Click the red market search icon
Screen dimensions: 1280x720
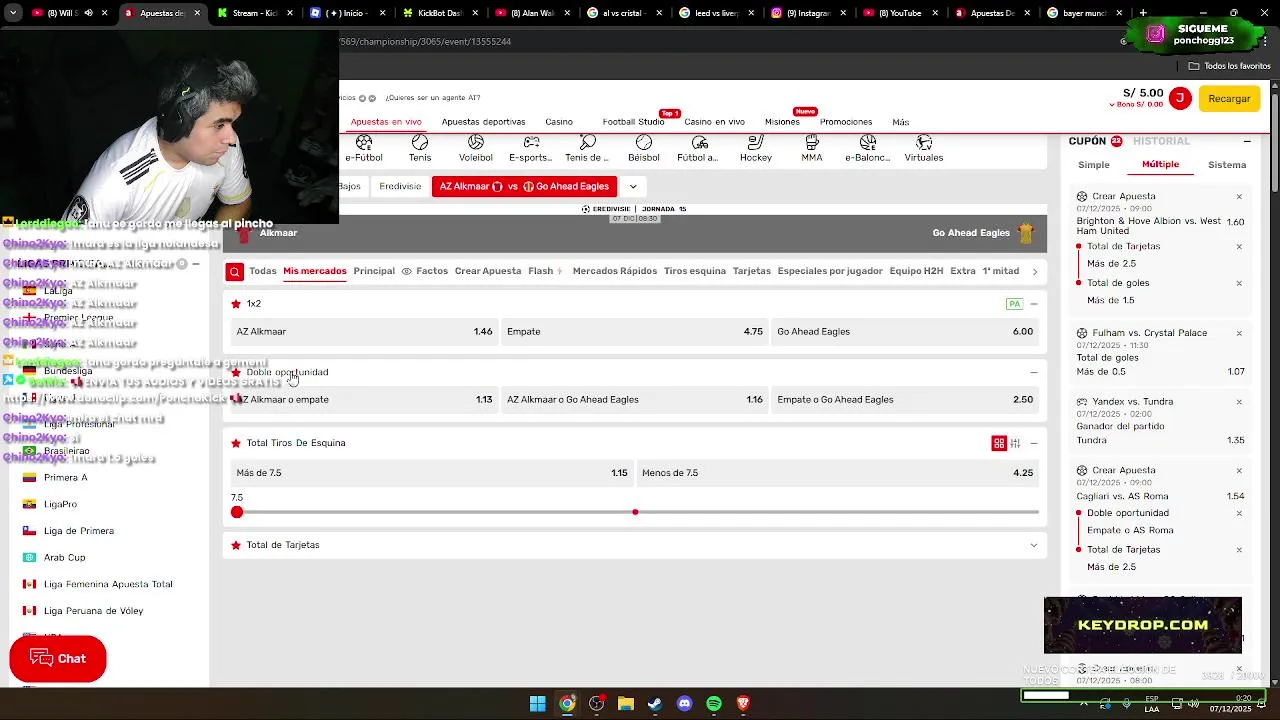234,271
